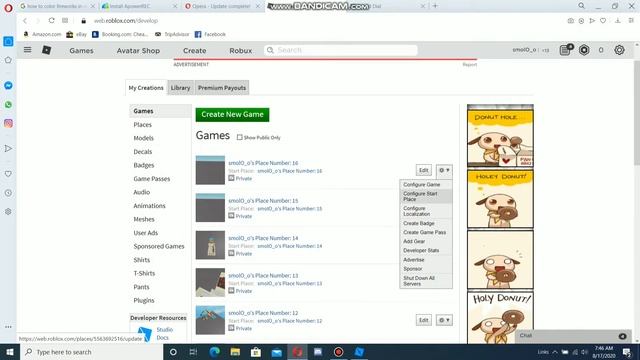Open Opera sidebar history clock icon
Viewport: 640px width, 360px height.
click(x=8, y=193)
